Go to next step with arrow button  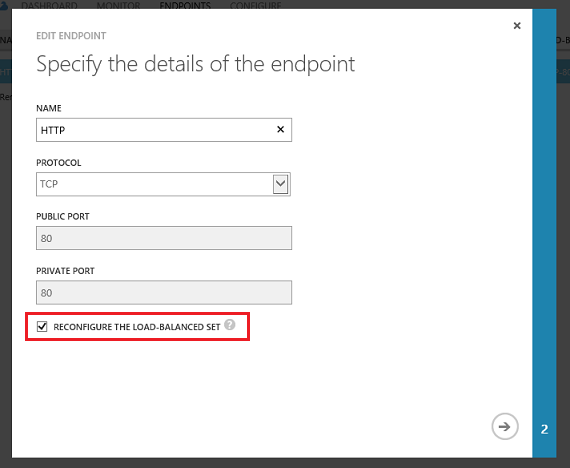pyautogui.click(x=505, y=426)
